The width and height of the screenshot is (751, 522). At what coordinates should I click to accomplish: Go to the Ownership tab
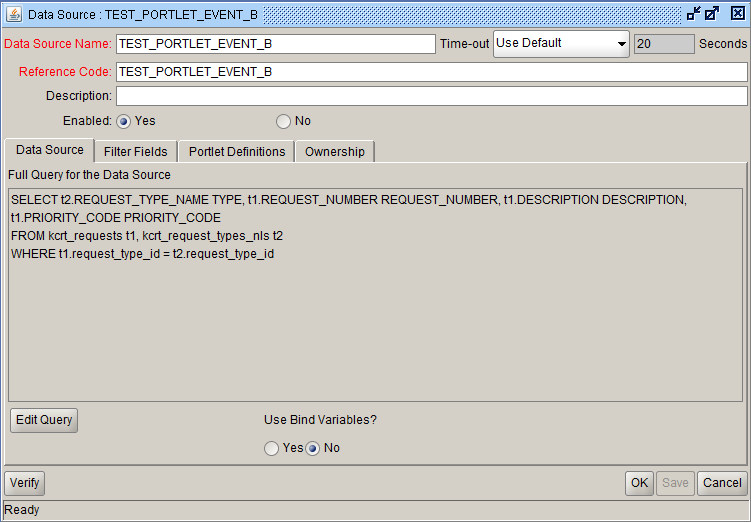click(x=335, y=152)
